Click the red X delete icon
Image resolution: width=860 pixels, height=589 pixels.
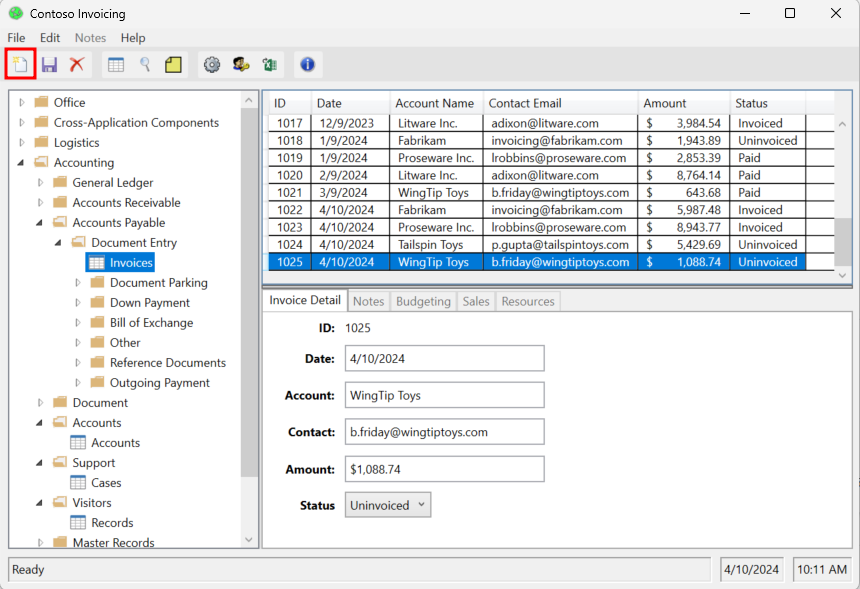77,65
